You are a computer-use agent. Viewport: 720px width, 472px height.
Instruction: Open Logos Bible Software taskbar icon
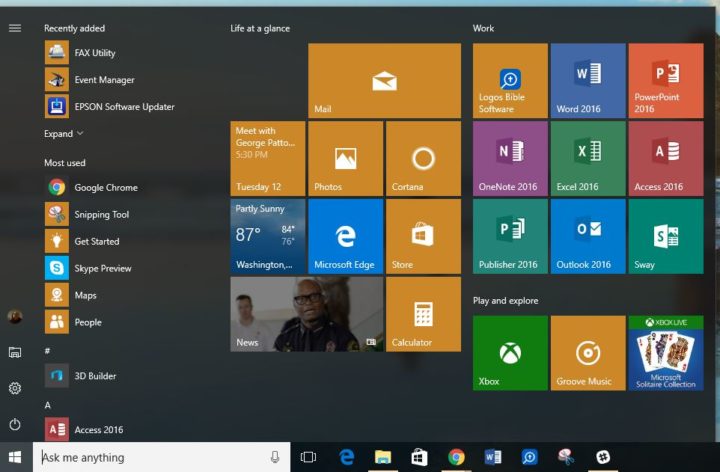[529, 457]
